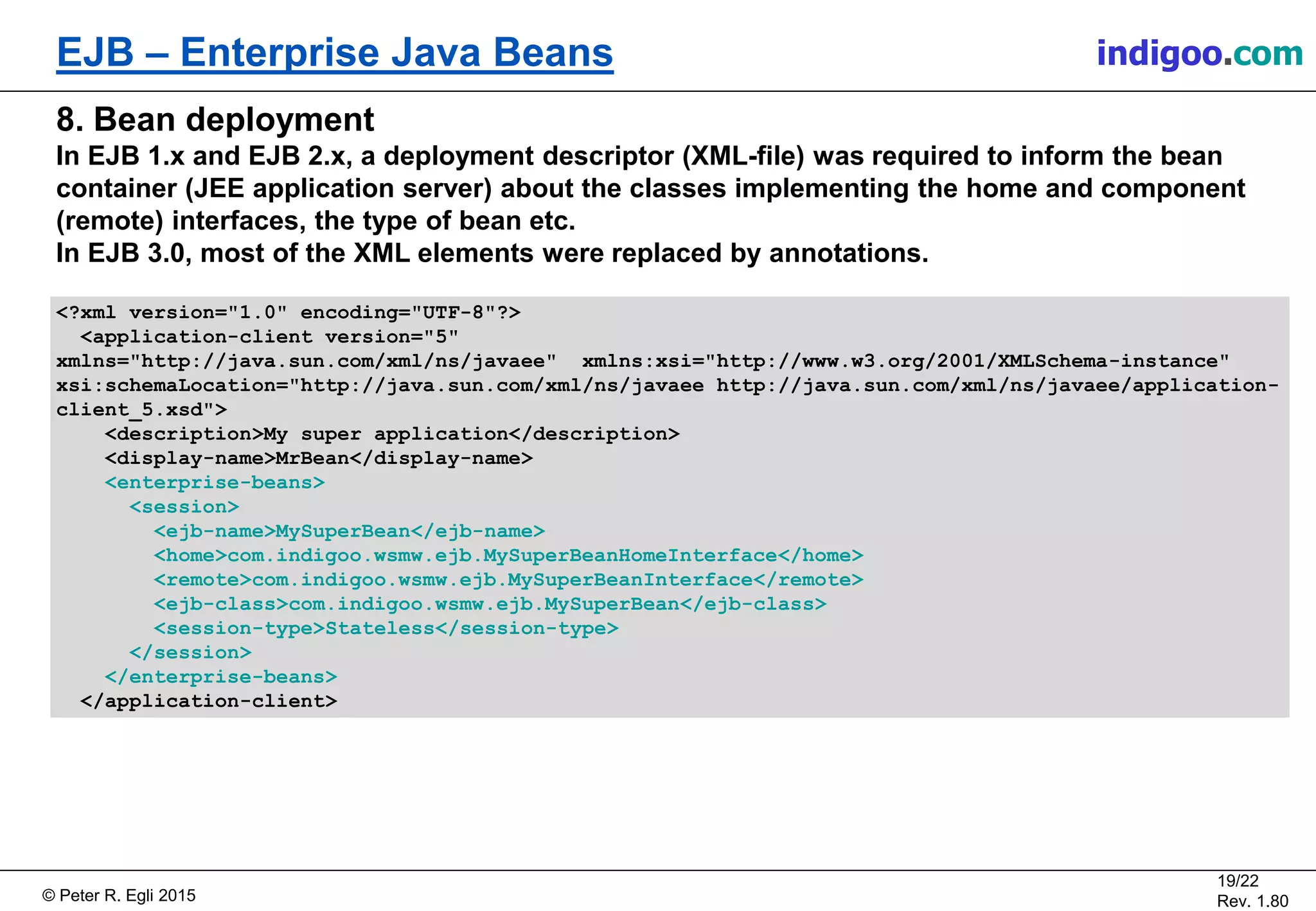Click the ejb-class com.indigoo.wsmw.ejb.MySuperBean line

tap(490, 605)
